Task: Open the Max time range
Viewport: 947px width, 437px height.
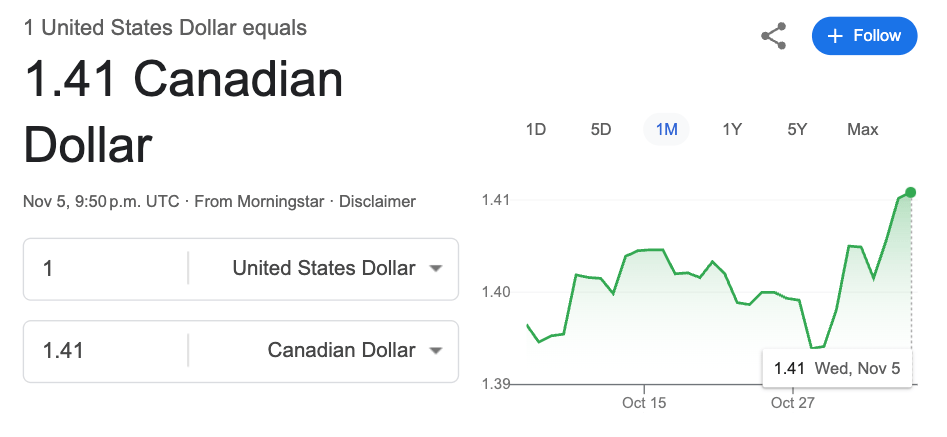Action: (862, 129)
